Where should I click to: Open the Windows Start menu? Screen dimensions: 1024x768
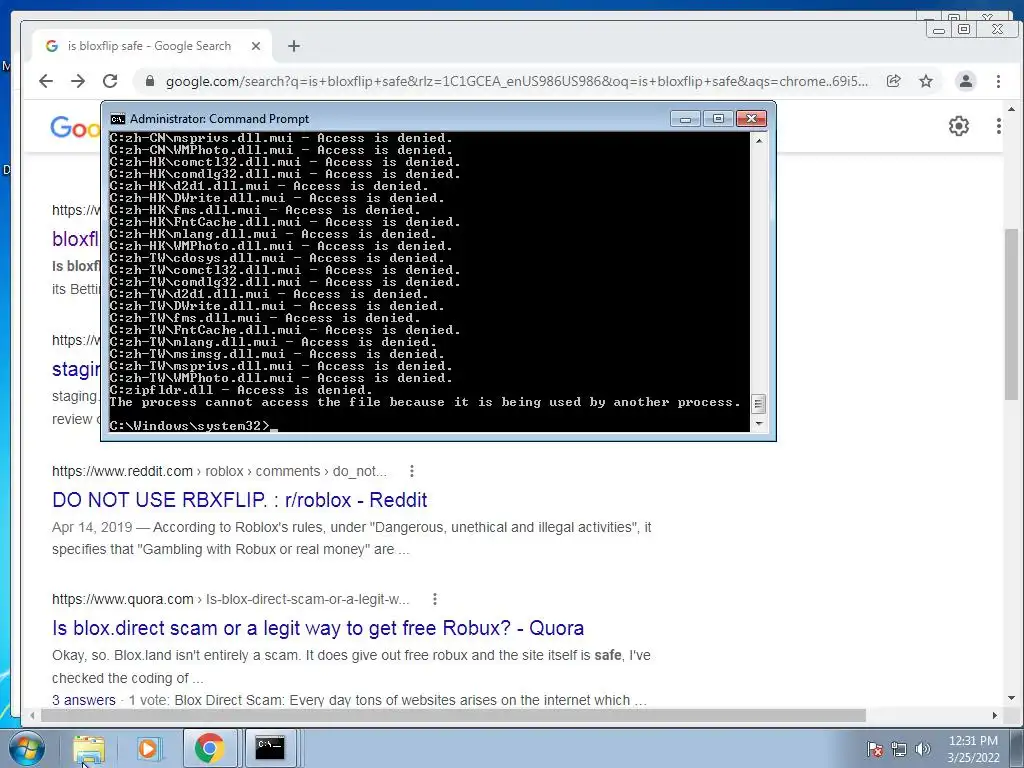click(27, 748)
